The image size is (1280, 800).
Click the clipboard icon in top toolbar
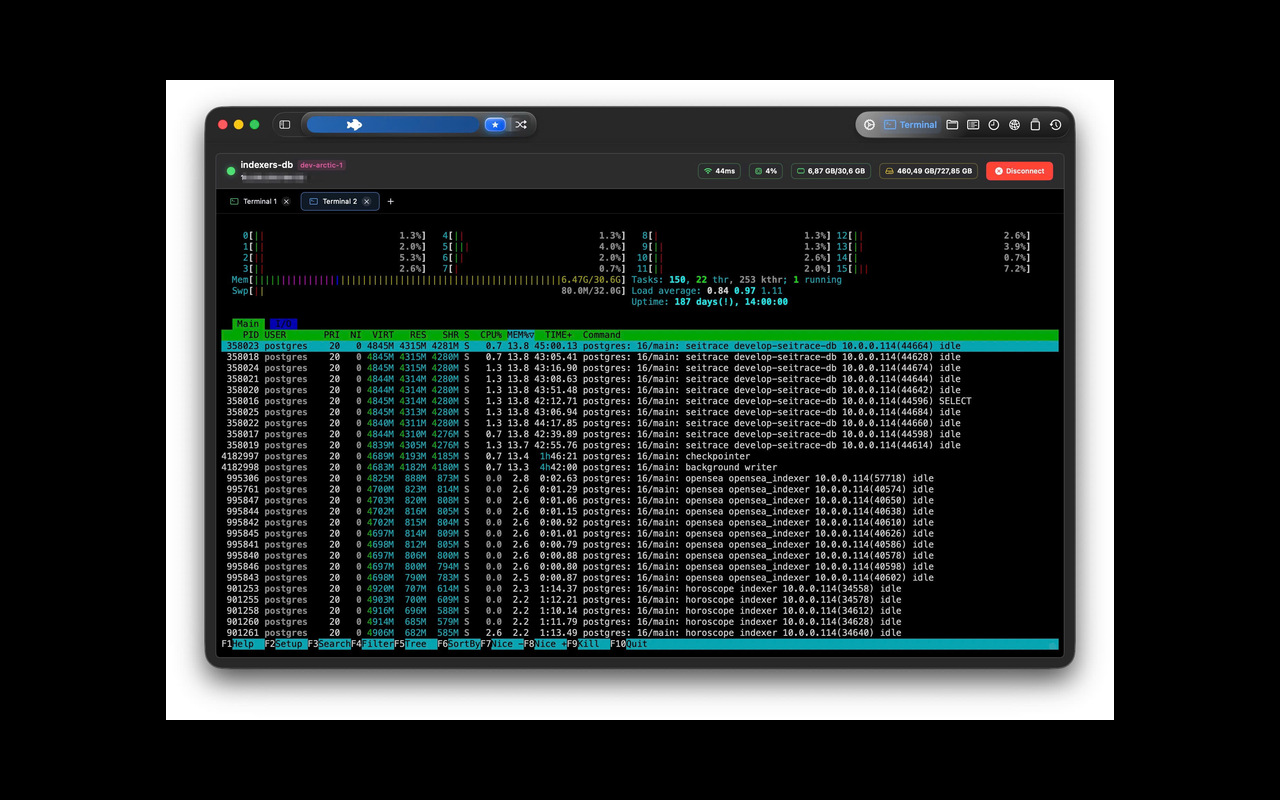(x=1035, y=125)
